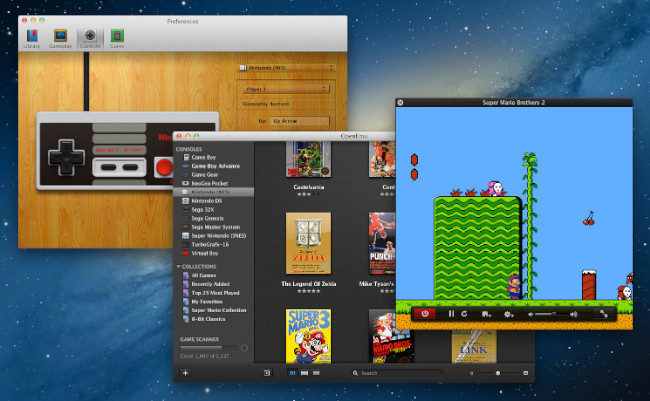Click the NeoGeo Pocket console icon
650x401 pixels.
click(x=186, y=183)
